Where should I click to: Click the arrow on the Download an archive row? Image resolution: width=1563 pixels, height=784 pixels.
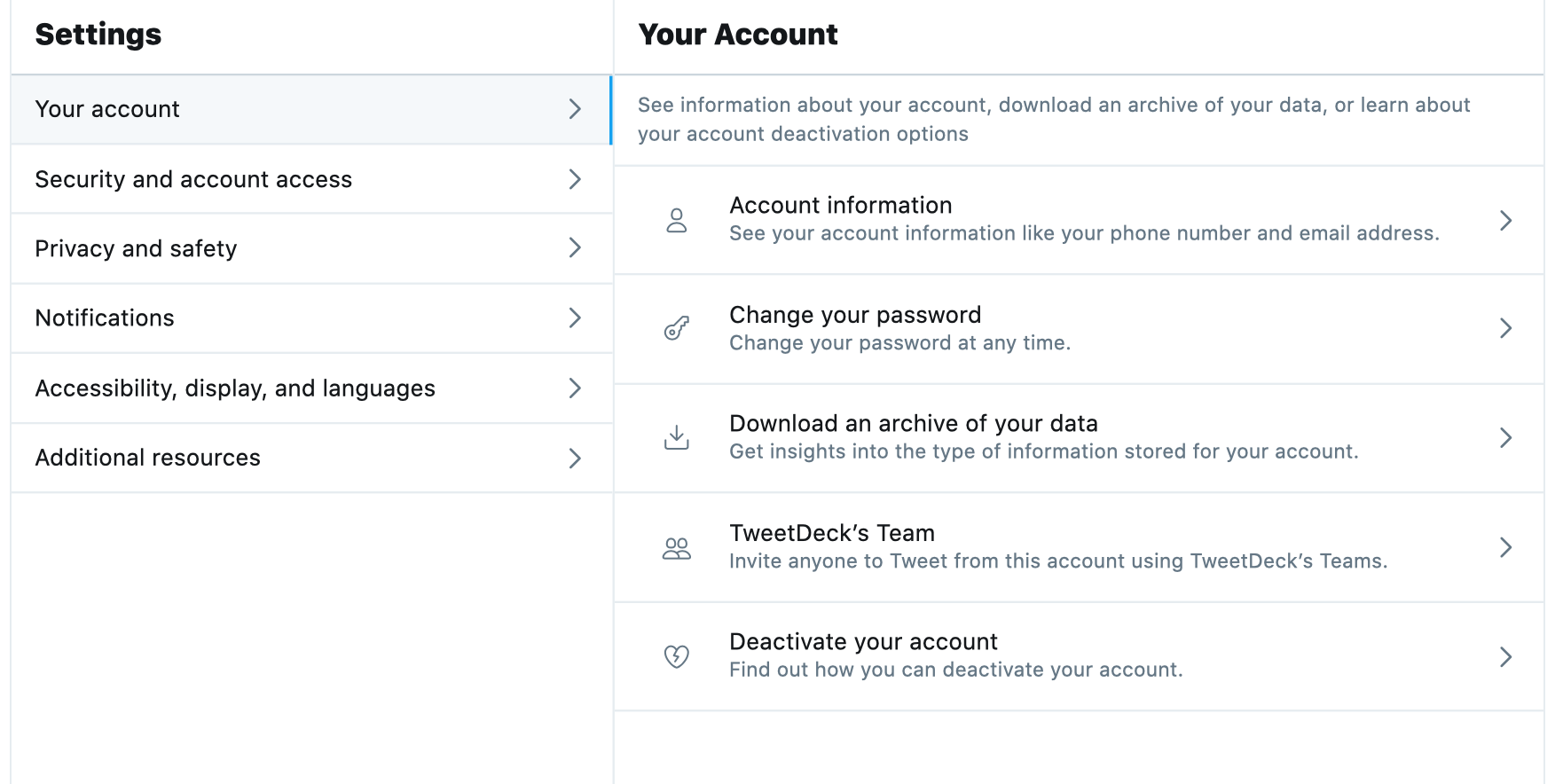pyautogui.click(x=1505, y=437)
